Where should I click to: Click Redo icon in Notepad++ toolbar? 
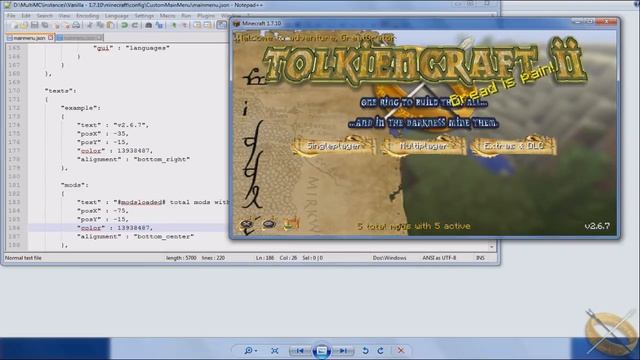click(135, 25)
